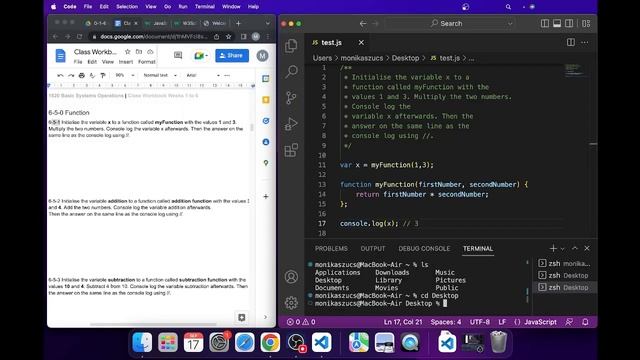
Task: Bookmark this page with Chrome star icon
Action: point(229,37)
